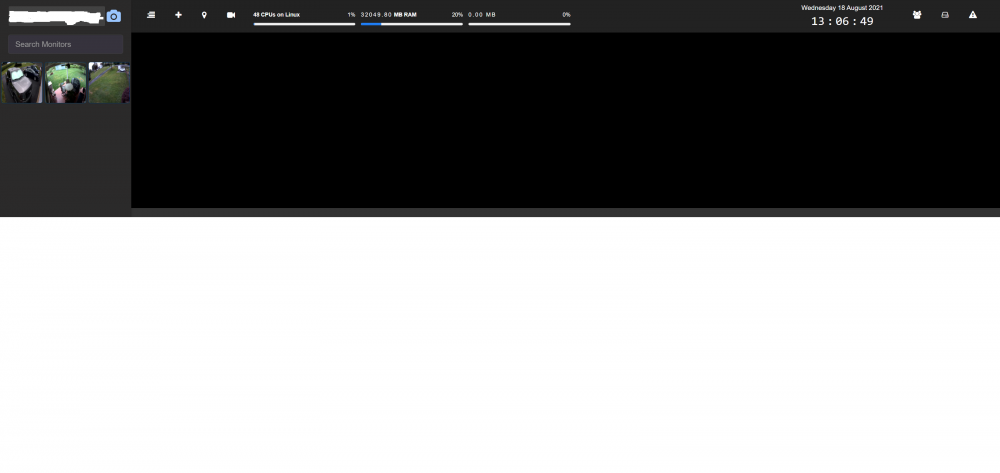Screen dimensions: 1000x473
Task: Click the CPU usage progress bar
Action: 304,24
